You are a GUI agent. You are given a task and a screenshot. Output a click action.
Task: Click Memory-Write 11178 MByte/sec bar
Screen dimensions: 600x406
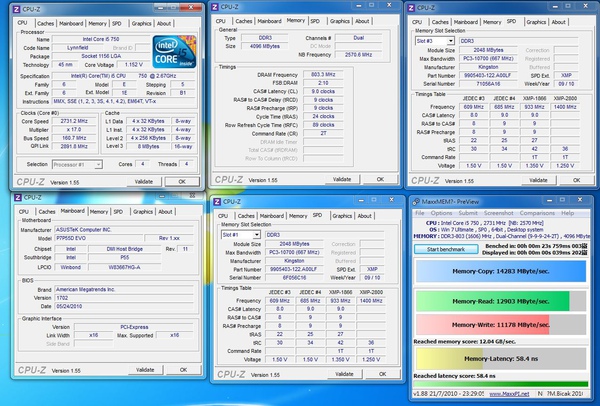[501, 325]
